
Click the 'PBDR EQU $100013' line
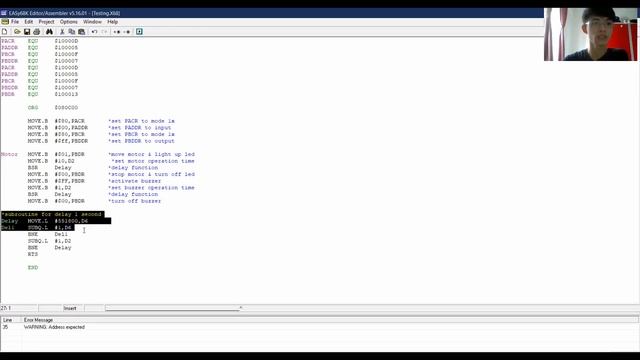pos(40,94)
